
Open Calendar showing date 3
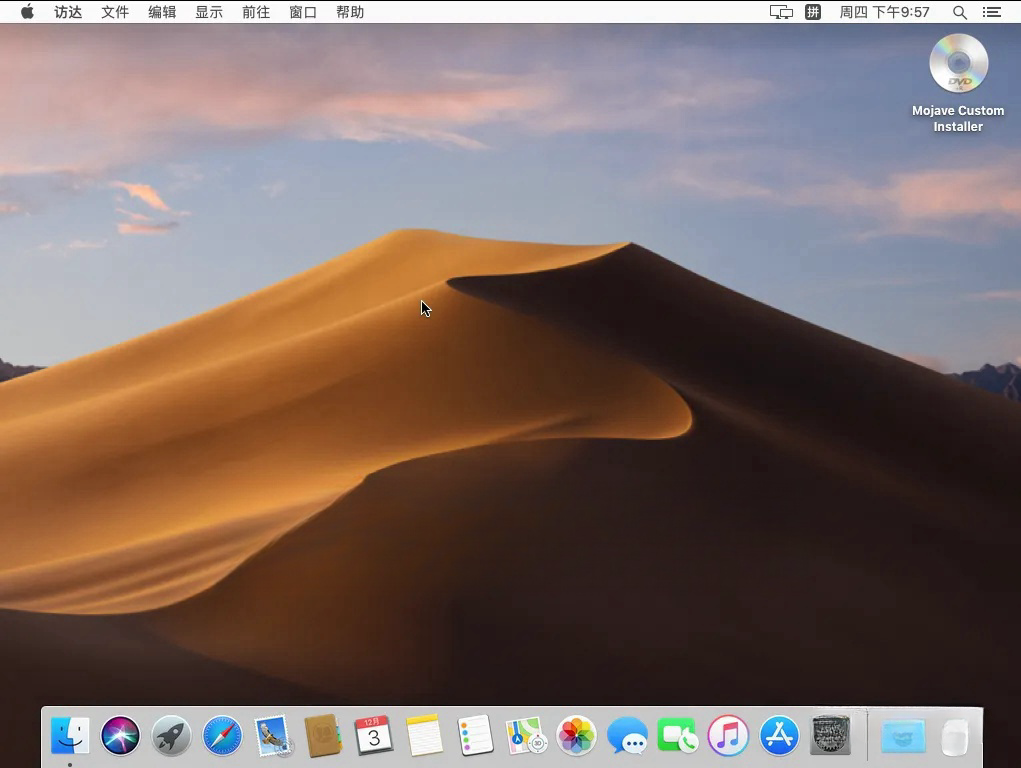point(374,735)
